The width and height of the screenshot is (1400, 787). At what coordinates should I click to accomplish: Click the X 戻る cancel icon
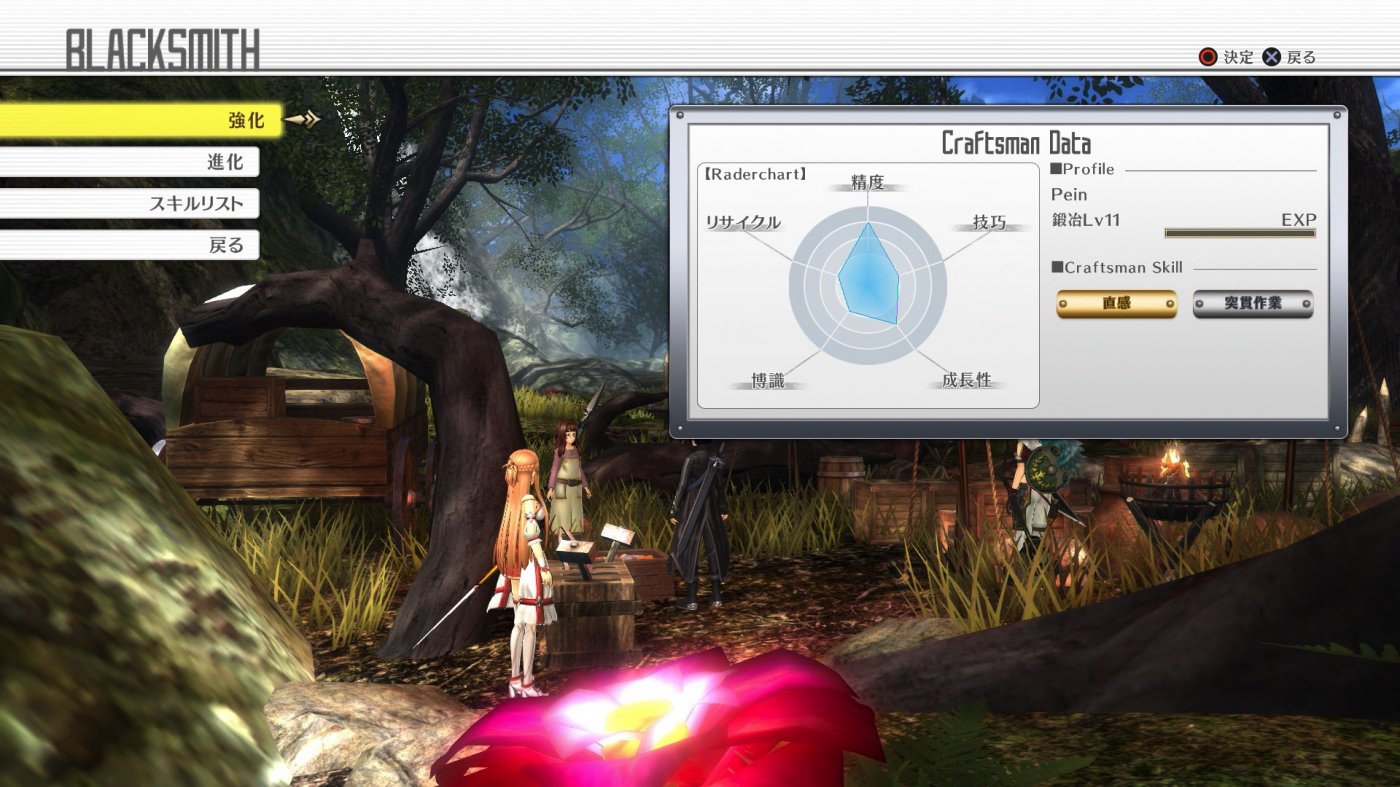(1273, 57)
